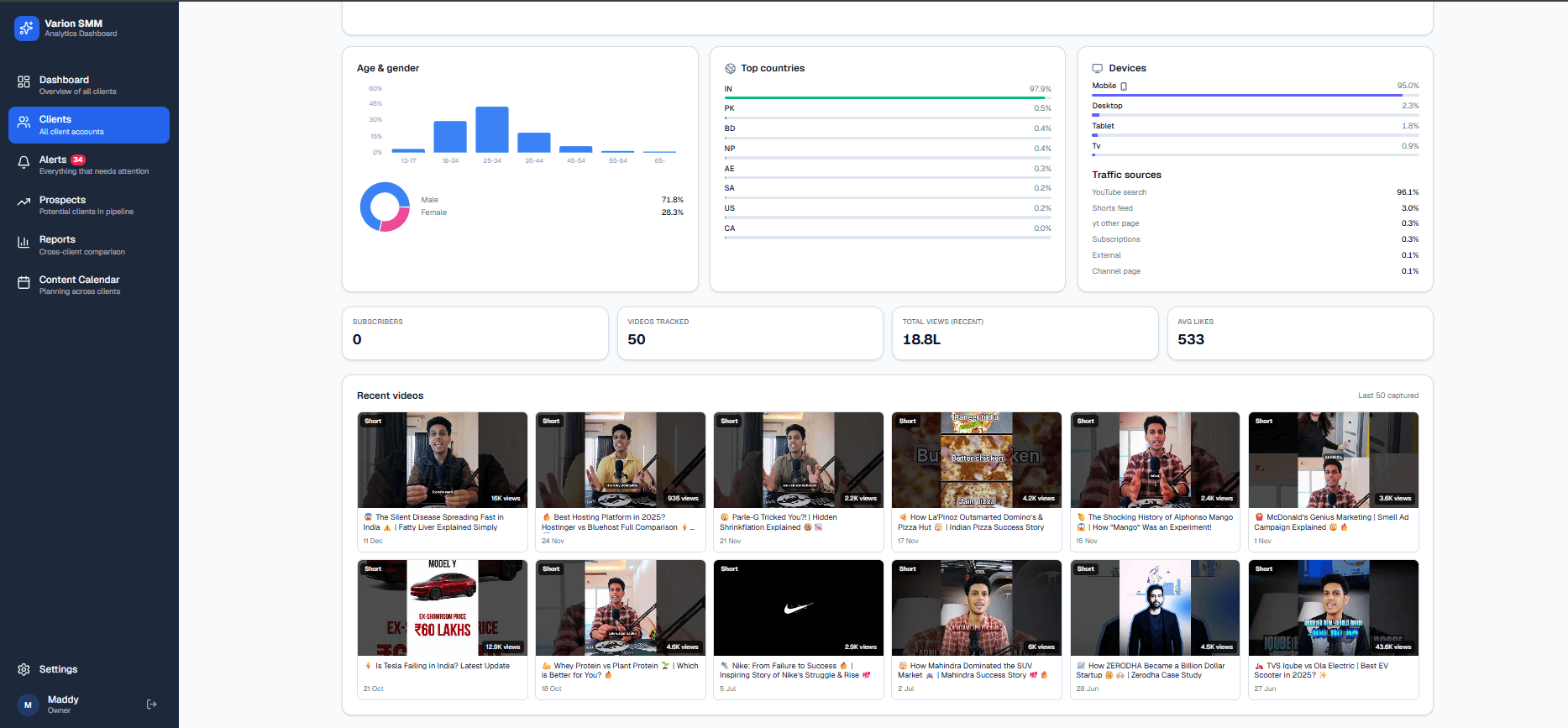1568x728 pixels.
Task: Open TVS Iqube vs Ola thumbnail
Action: pos(1334,608)
